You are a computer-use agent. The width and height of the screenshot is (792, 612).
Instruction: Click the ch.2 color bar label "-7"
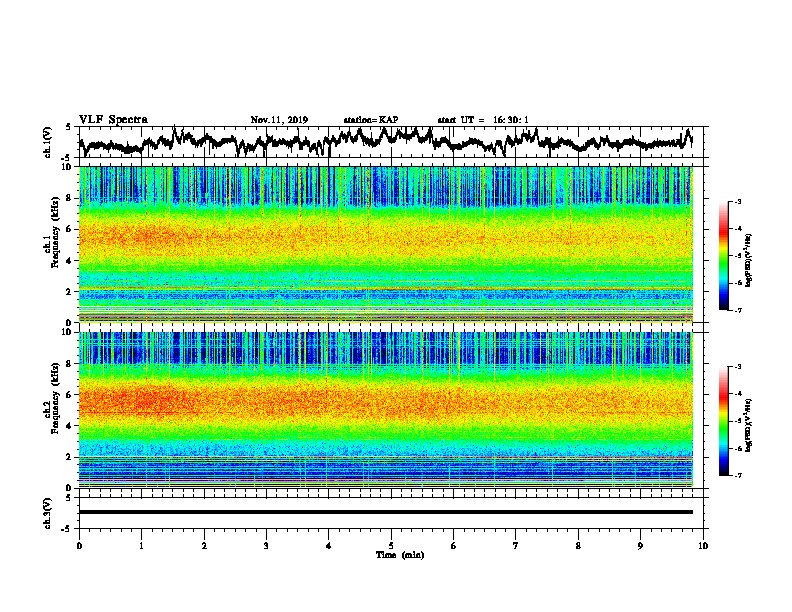pos(737,475)
